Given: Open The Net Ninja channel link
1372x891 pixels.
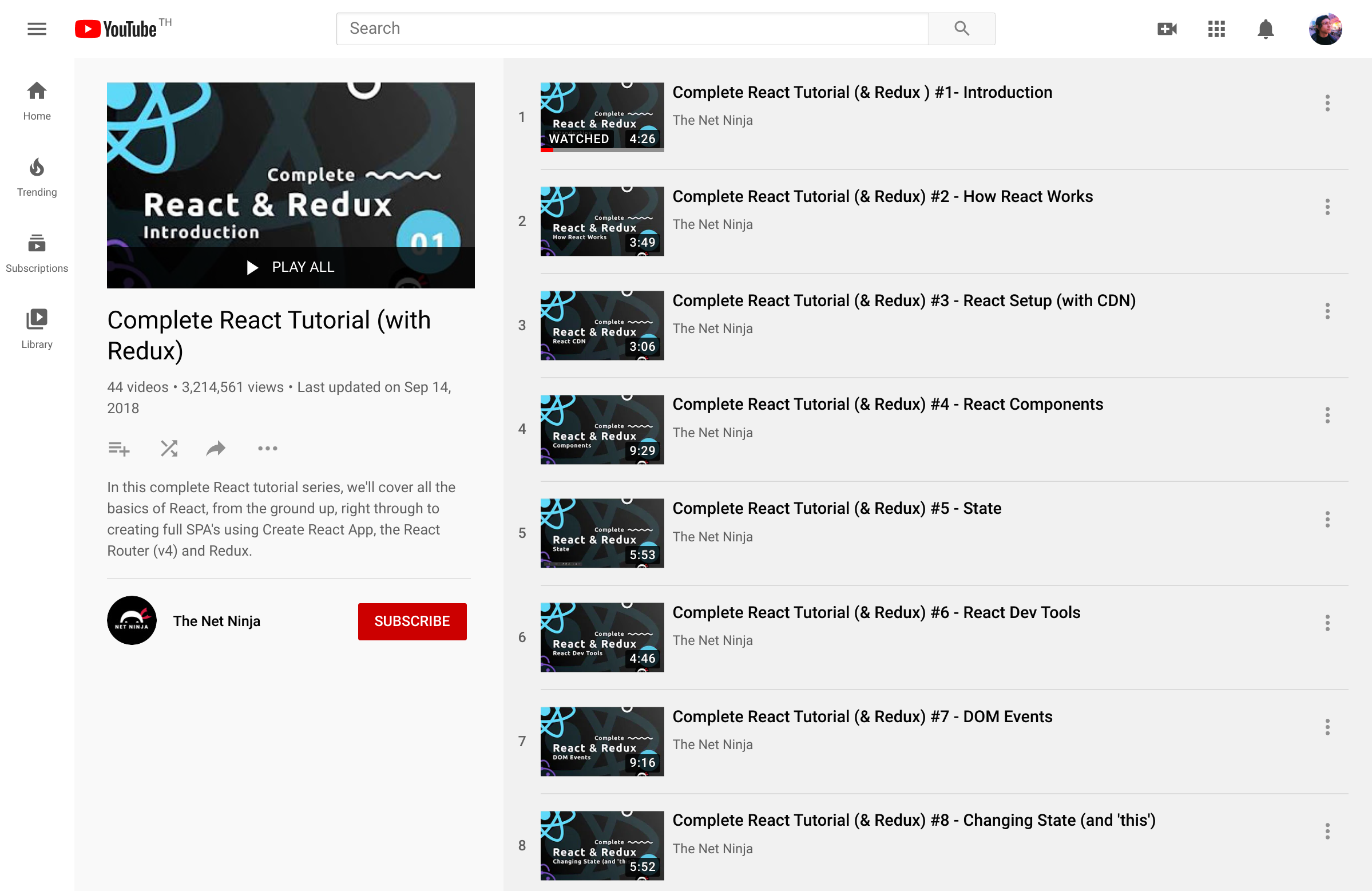Looking at the screenshot, I should 217,621.
